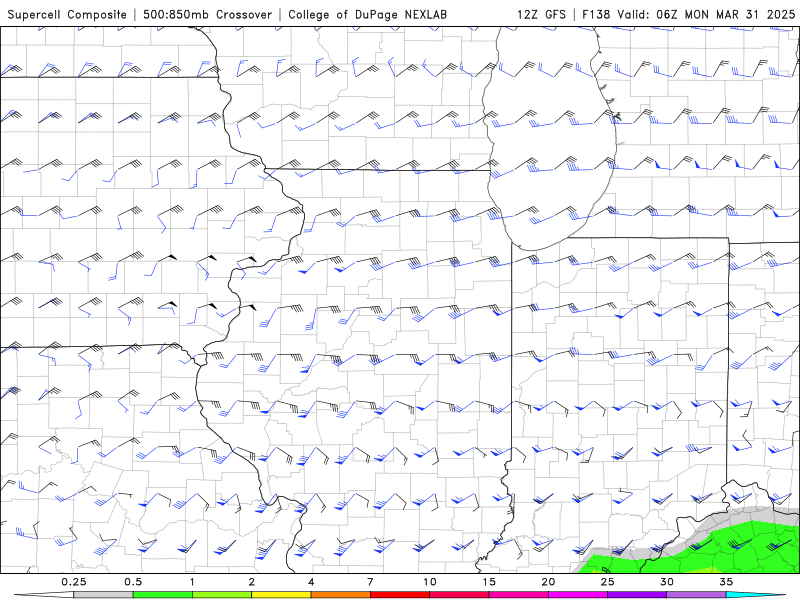Image resolution: width=800 pixels, height=600 pixels.
Task: Click the "Supercell Composite" title text
Action: tap(67, 15)
